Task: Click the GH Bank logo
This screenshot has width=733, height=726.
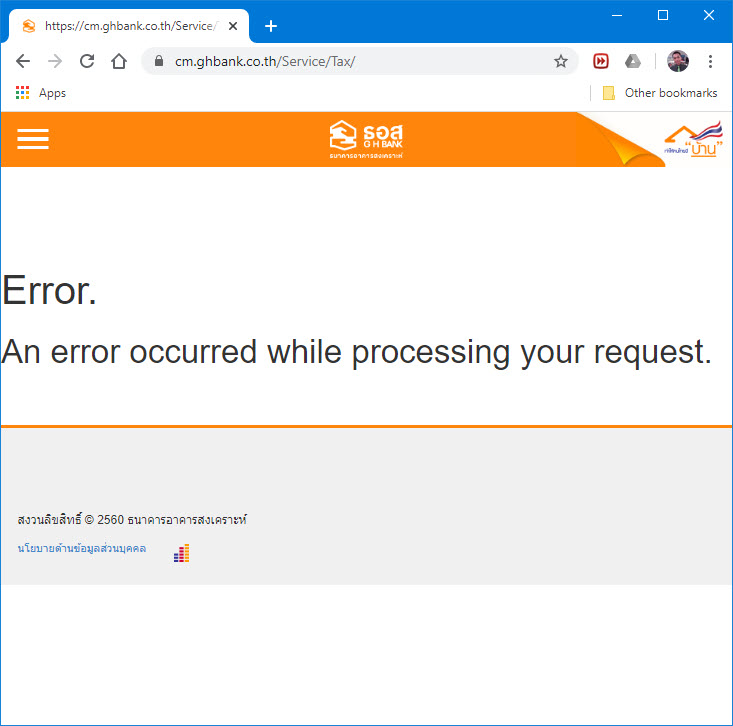Action: pos(366,139)
